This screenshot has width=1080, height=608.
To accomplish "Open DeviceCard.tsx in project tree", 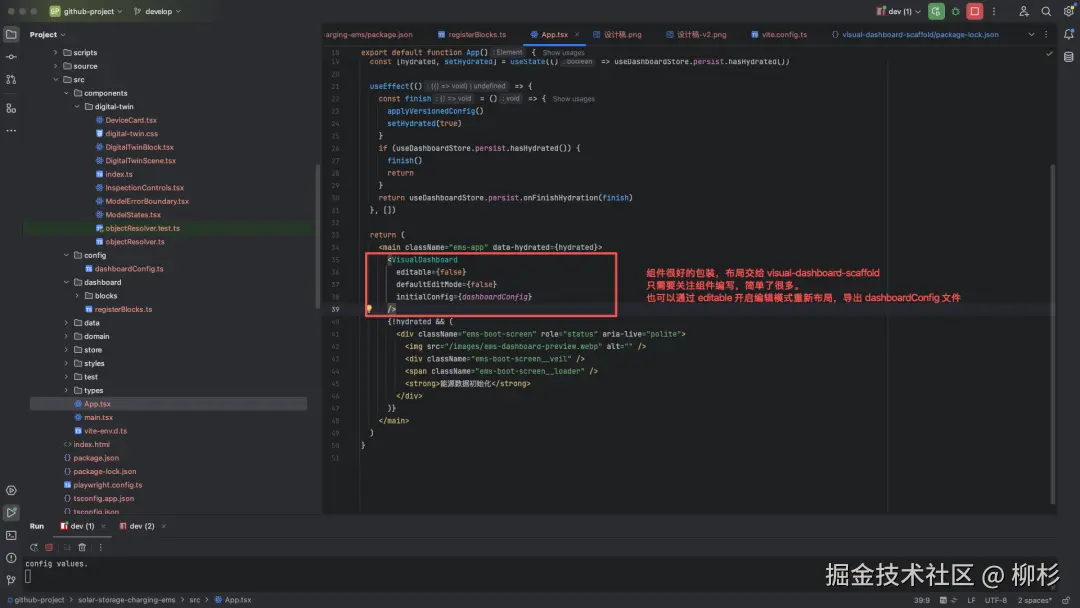I will pyautogui.click(x=131, y=120).
